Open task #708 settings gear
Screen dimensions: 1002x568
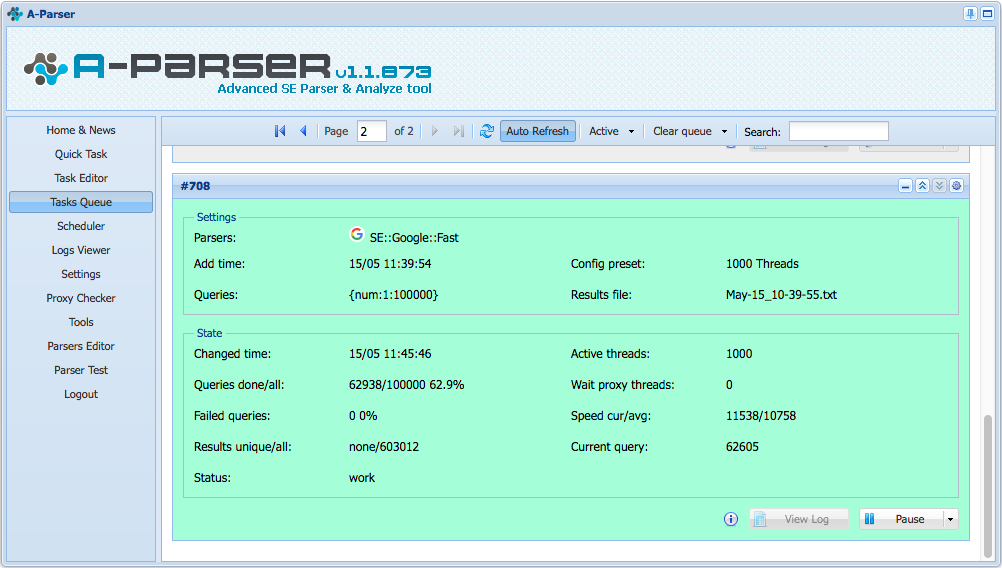pyautogui.click(x=956, y=186)
